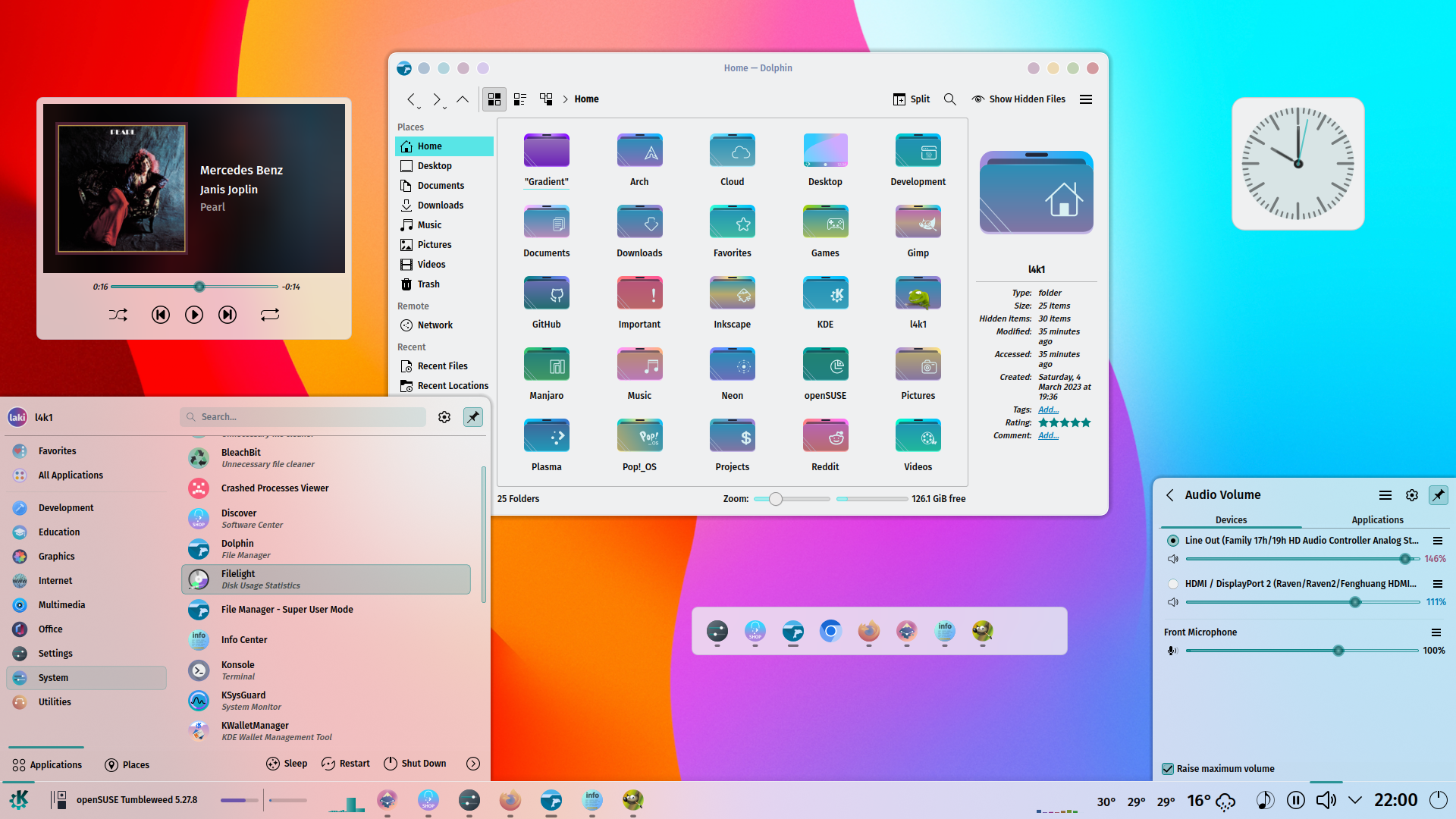Launch KSysGuard system monitor

click(x=326, y=701)
